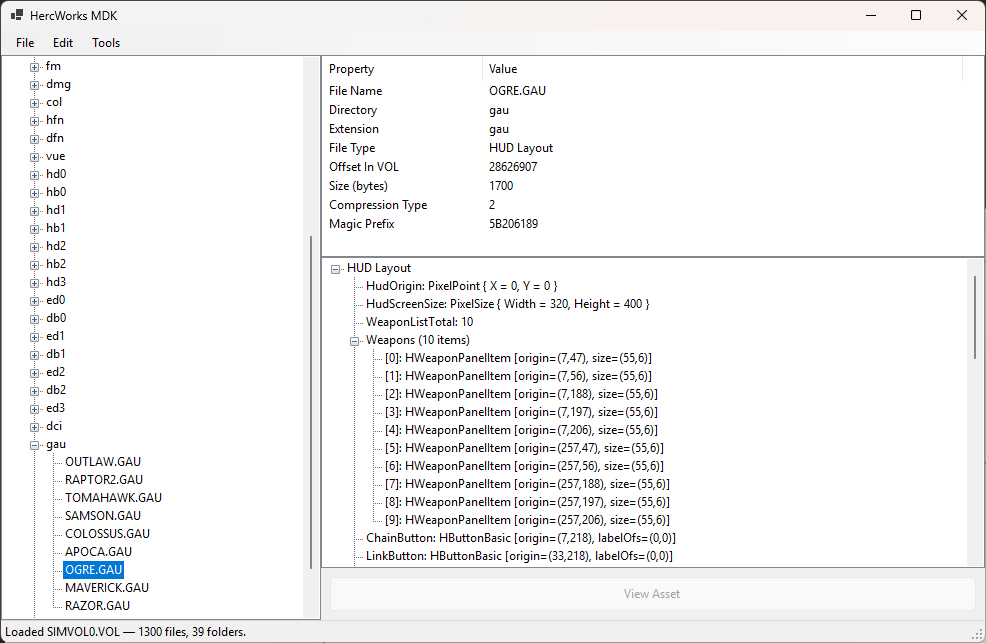Expand the hb2 folder node
The image size is (986, 643).
[x=35, y=265]
